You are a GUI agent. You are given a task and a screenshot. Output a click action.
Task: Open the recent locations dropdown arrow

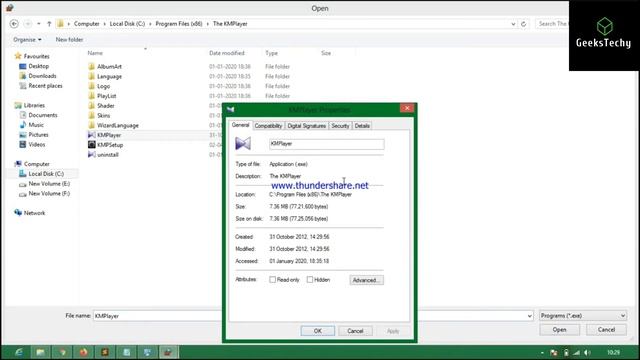[x=39, y=24]
